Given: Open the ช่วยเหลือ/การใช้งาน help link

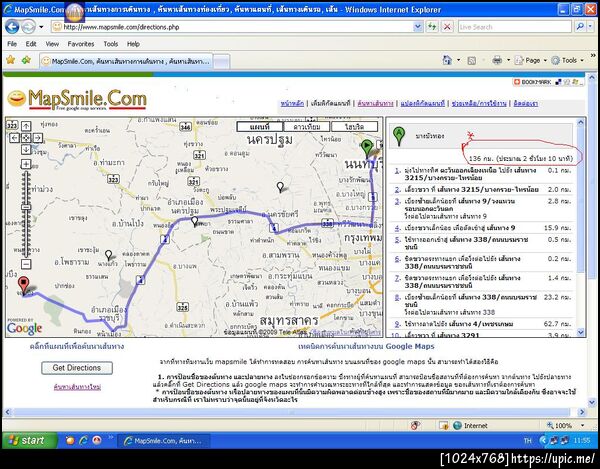Looking at the screenshot, I should pos(479,104).
